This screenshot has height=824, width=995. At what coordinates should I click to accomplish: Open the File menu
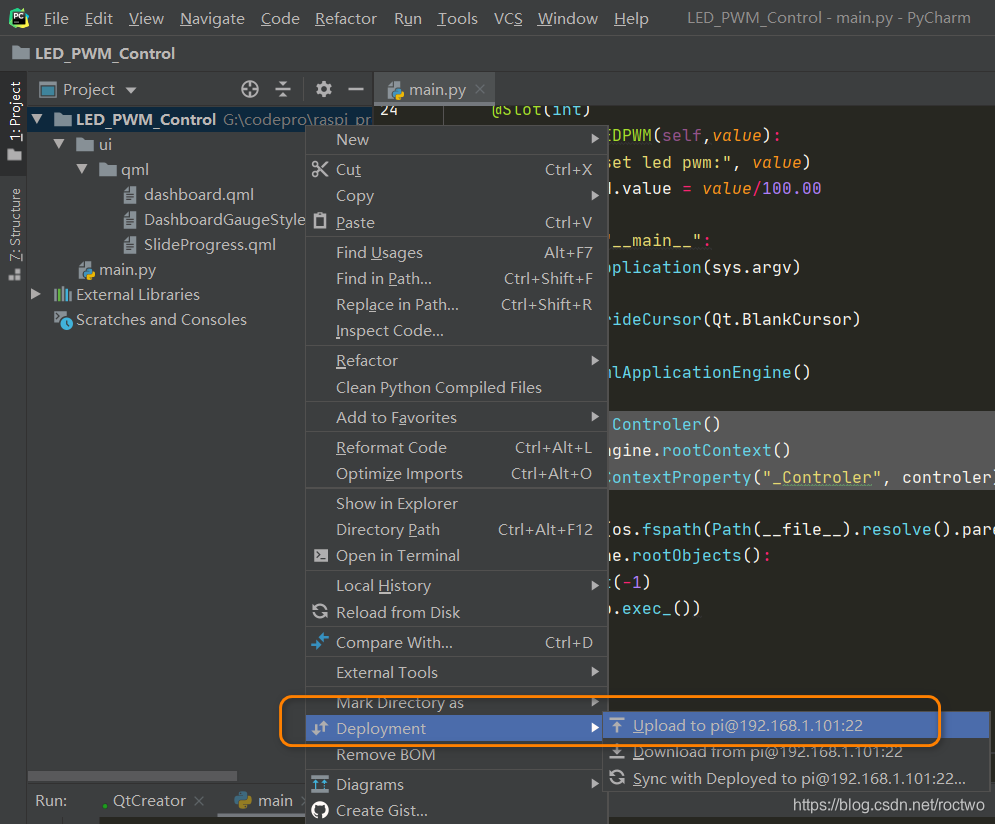pos(56,18)
